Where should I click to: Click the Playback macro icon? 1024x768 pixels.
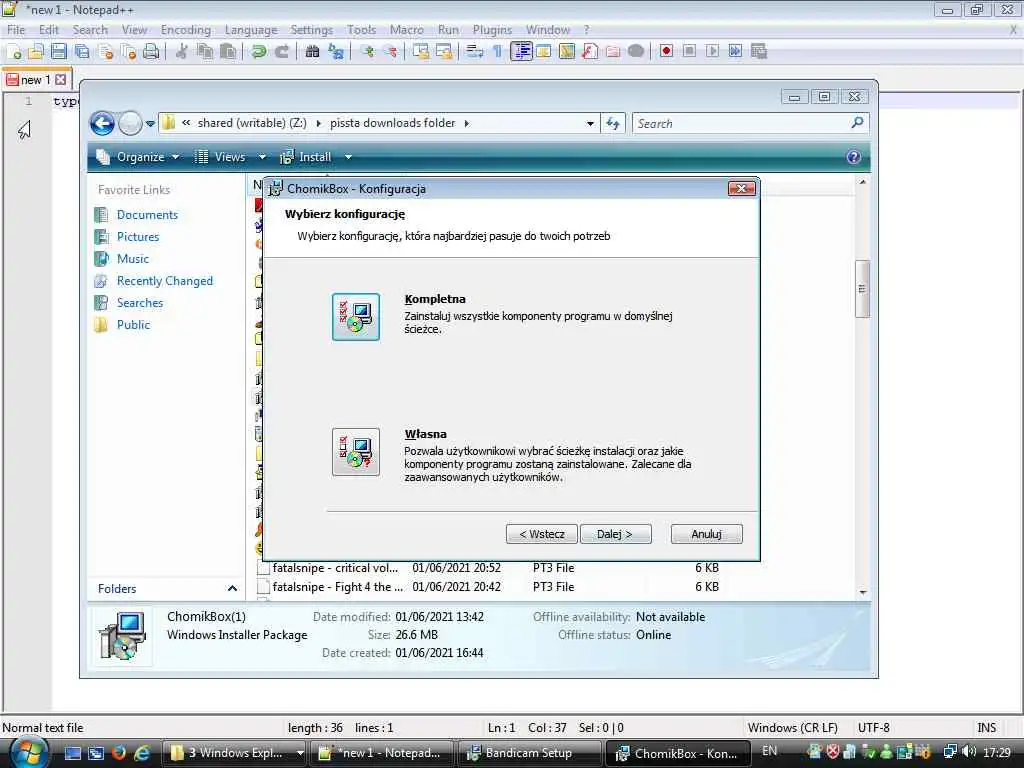pyautogui.click(x=712, y=51)
